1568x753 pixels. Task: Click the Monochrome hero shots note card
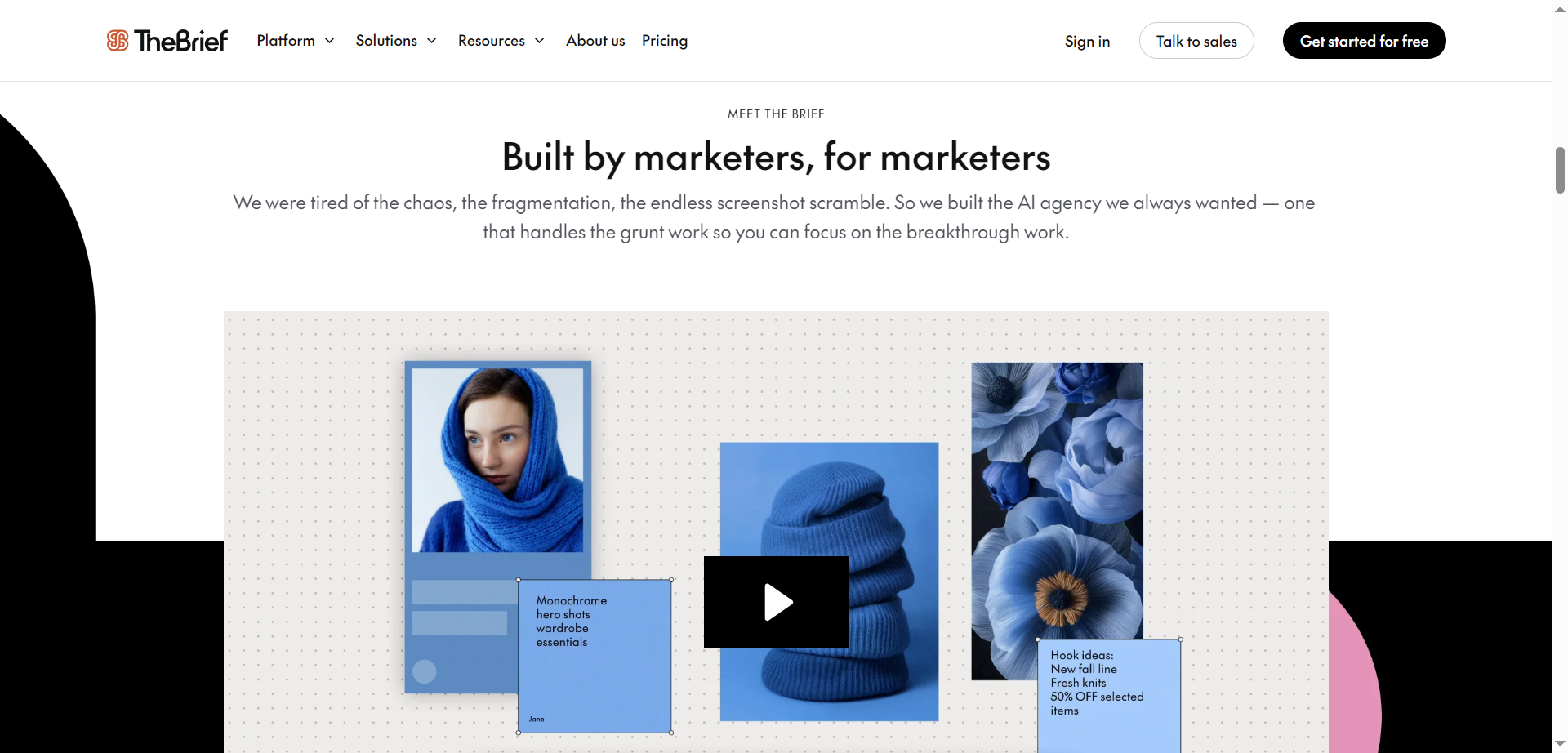pos(595,656)
